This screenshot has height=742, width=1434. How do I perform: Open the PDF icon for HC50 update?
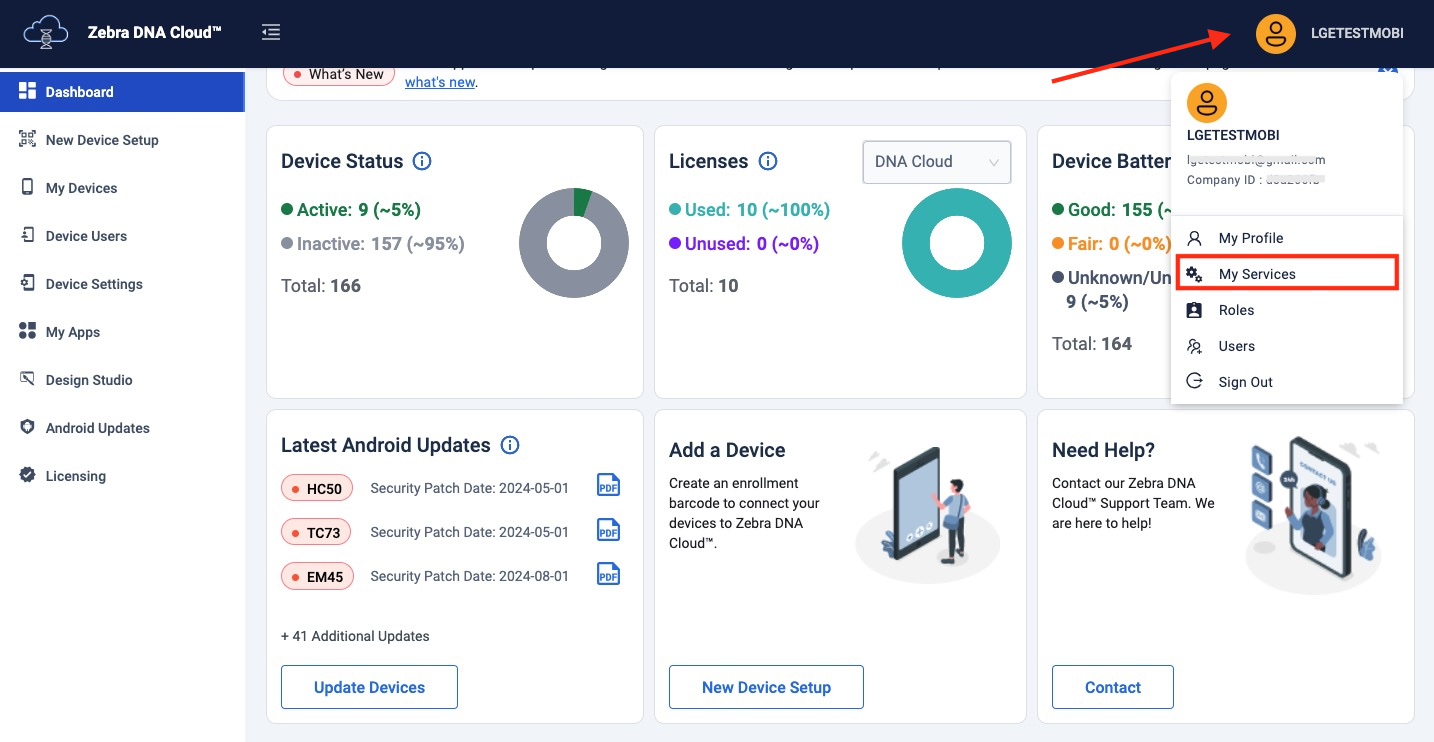click(608, 486)
